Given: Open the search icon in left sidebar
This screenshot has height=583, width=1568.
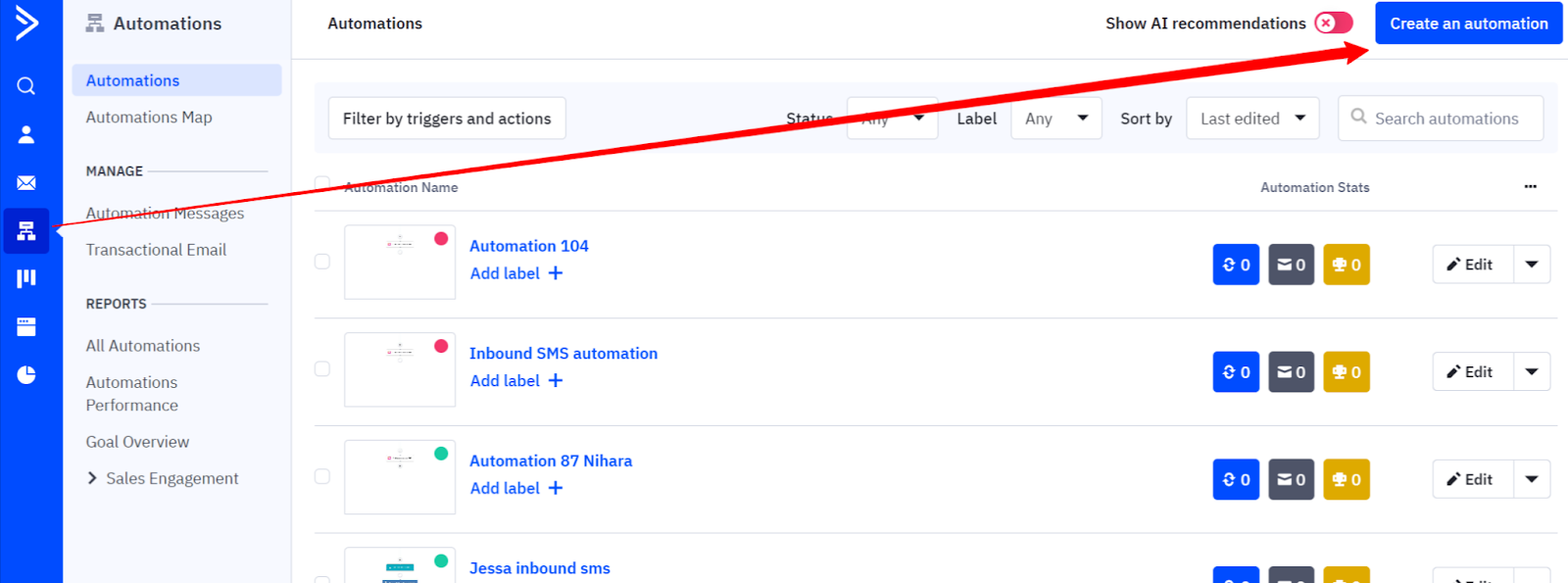Looking at the screenshot, I should point(26,86).
